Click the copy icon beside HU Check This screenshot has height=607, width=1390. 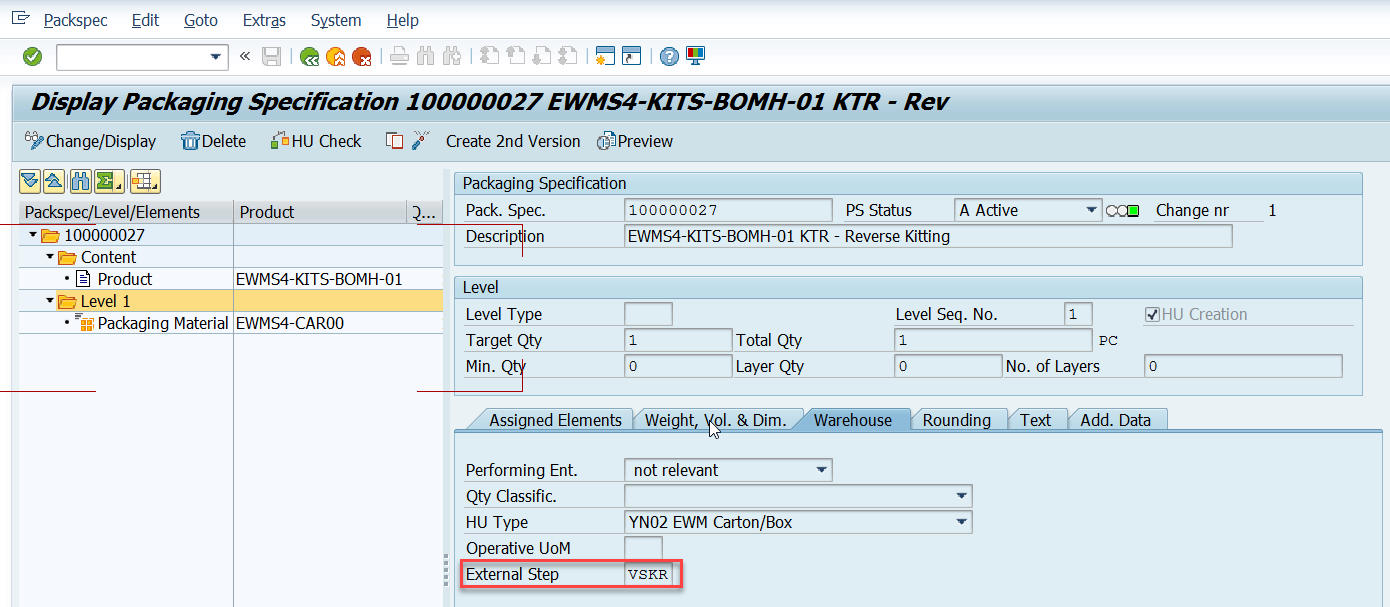click(395, 141)
